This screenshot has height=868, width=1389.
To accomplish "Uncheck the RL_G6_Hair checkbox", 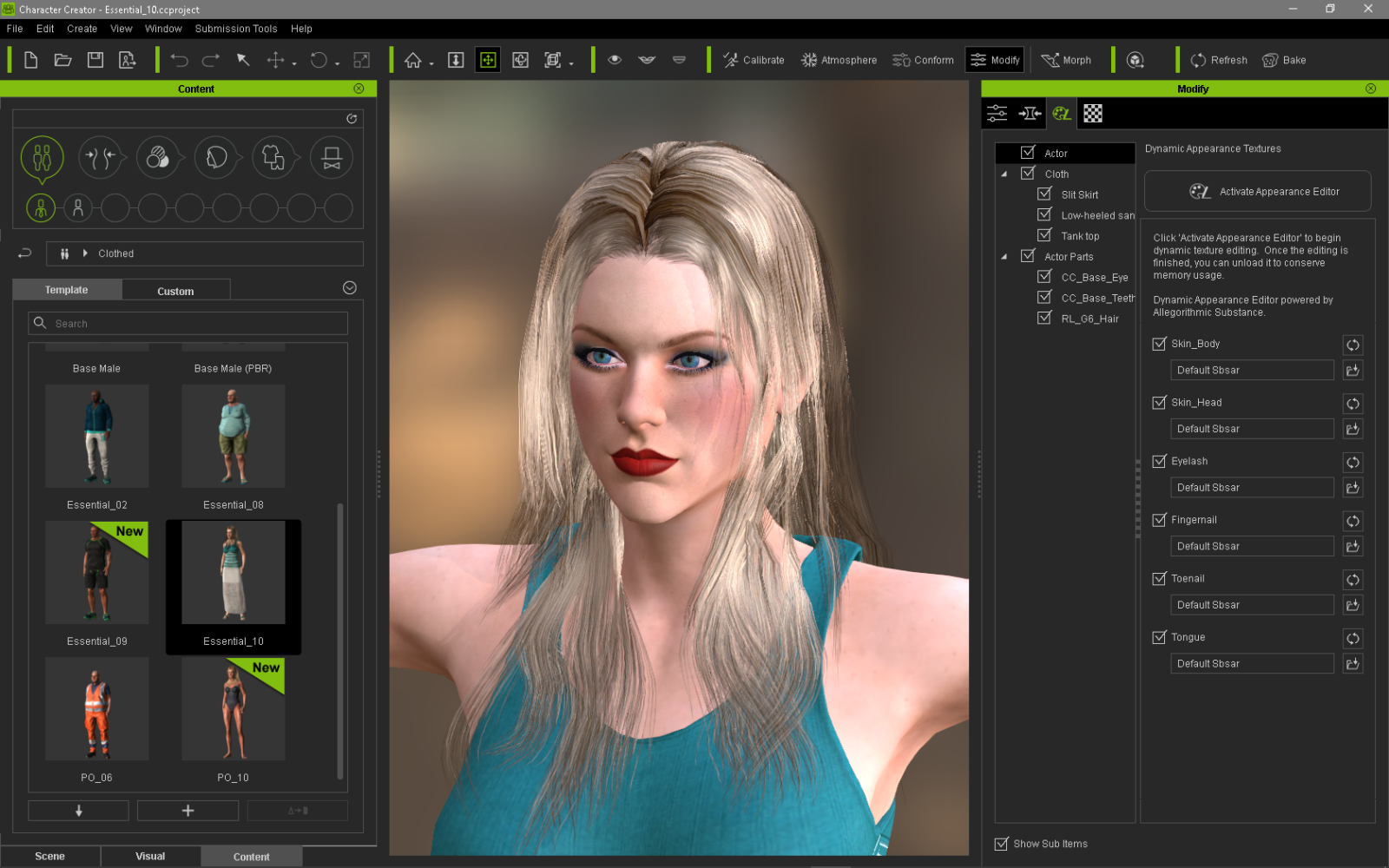I will pyautogui.click(x=1045, y=318).
